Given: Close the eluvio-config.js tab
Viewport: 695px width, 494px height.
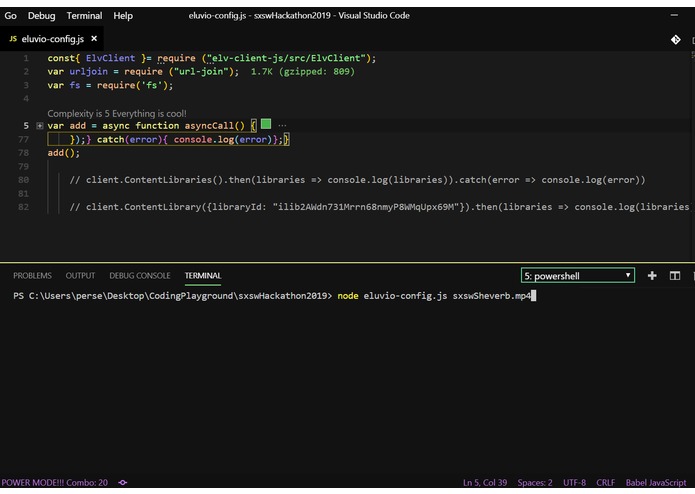Looking at the screenshot, I should 94,39.
